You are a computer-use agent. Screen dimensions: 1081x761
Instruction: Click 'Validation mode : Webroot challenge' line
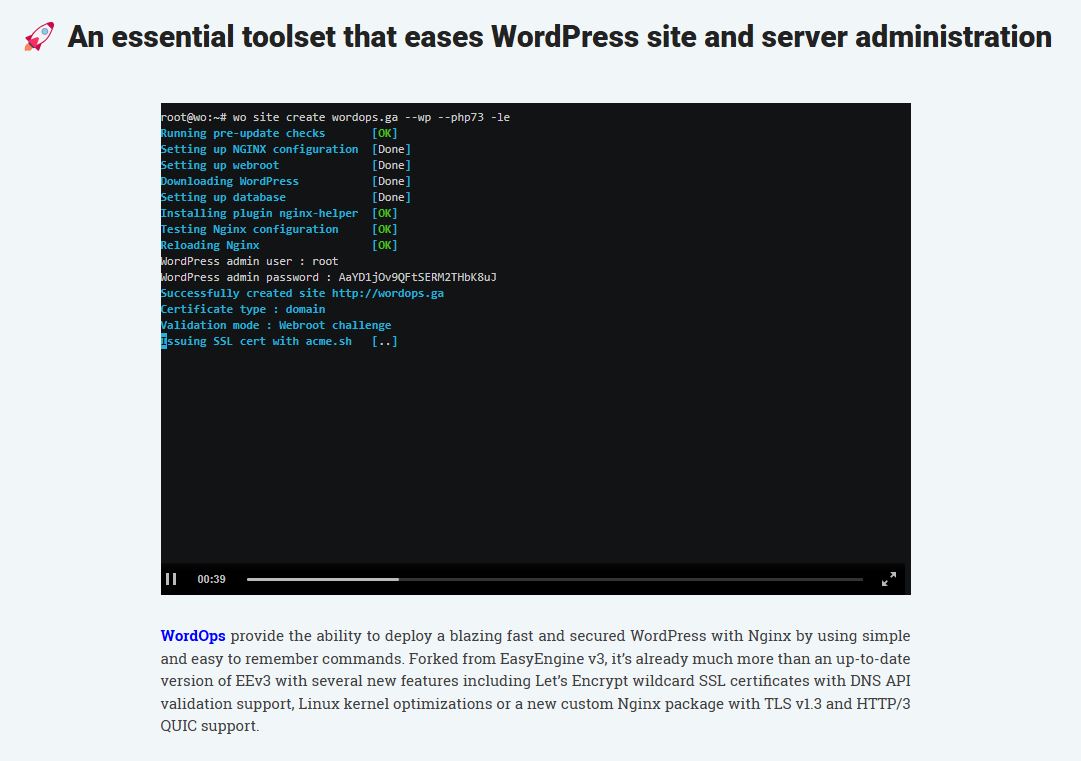coord(276,325)
